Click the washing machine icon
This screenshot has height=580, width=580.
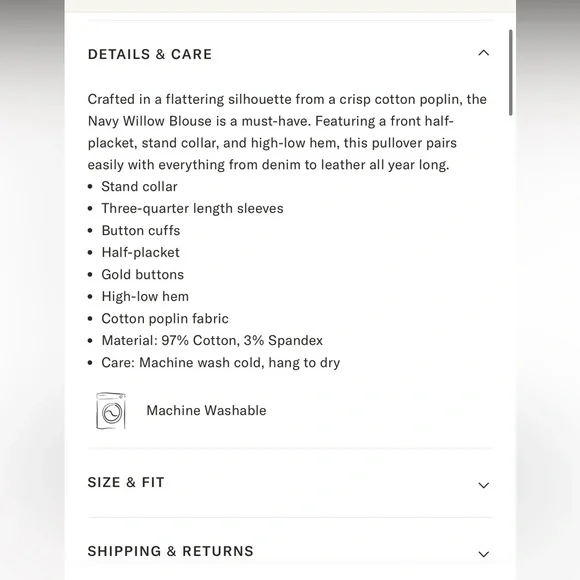111,411
